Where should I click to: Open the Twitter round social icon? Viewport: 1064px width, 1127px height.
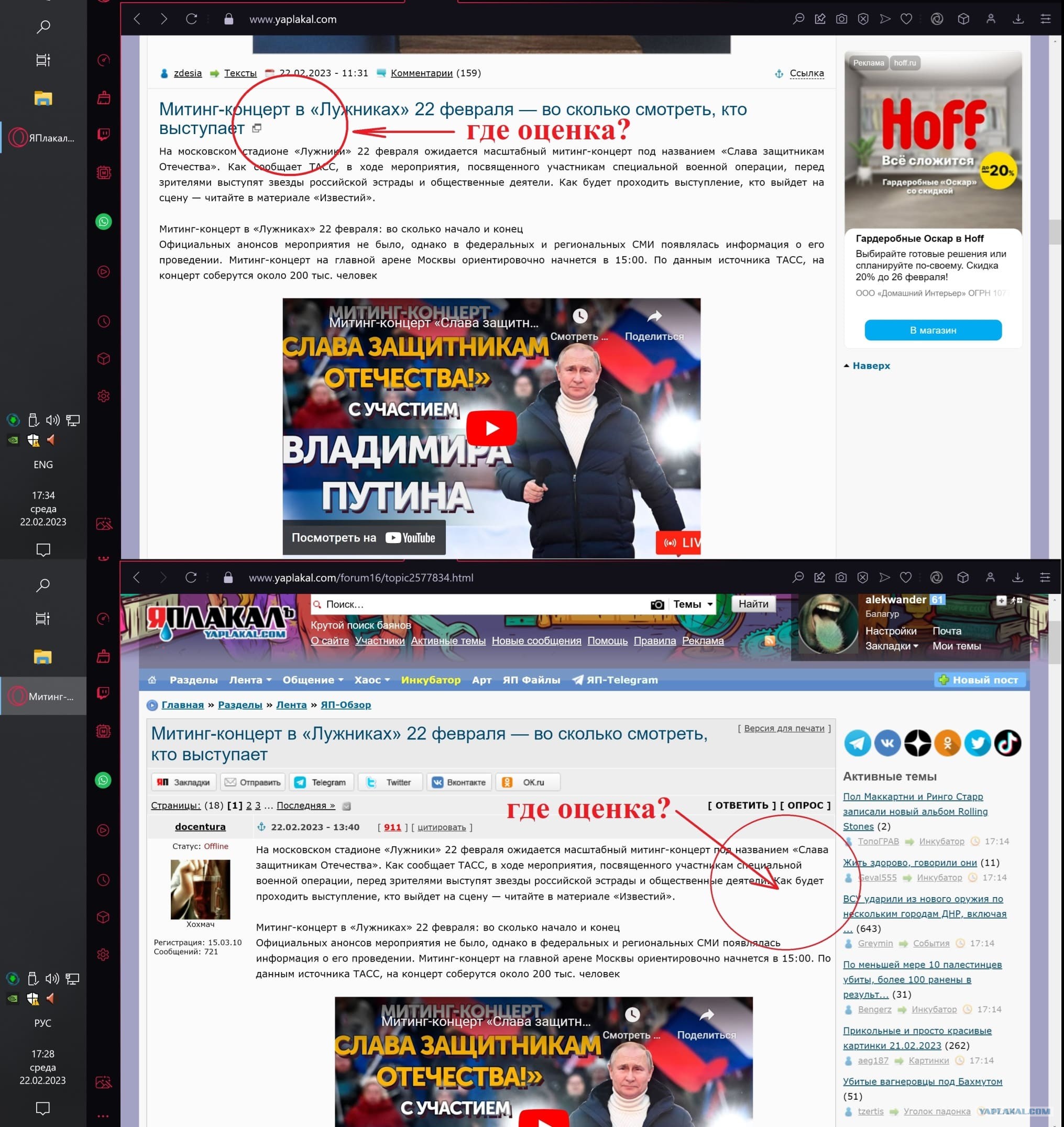point(978,743)
